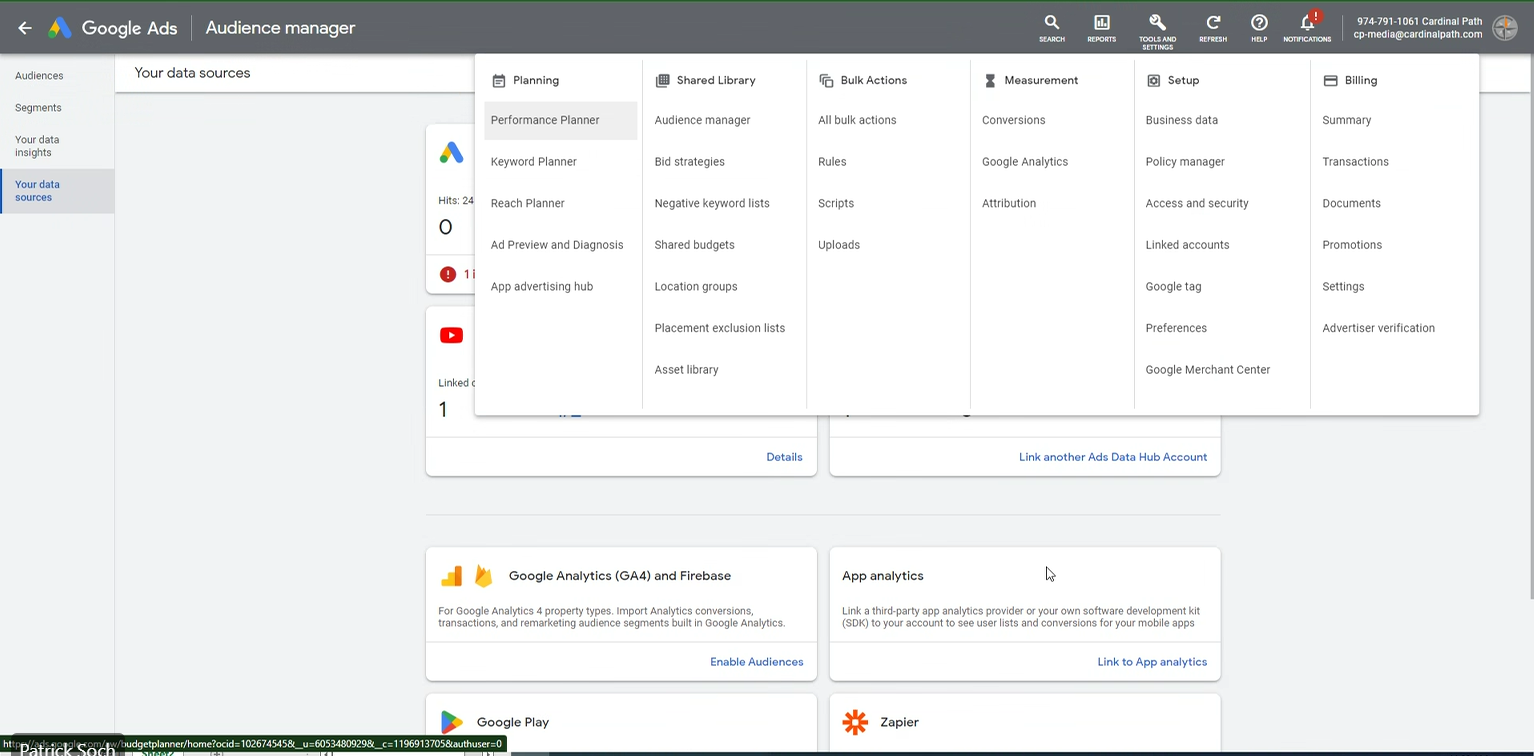Click Link to App analytics

(1152, 662)
